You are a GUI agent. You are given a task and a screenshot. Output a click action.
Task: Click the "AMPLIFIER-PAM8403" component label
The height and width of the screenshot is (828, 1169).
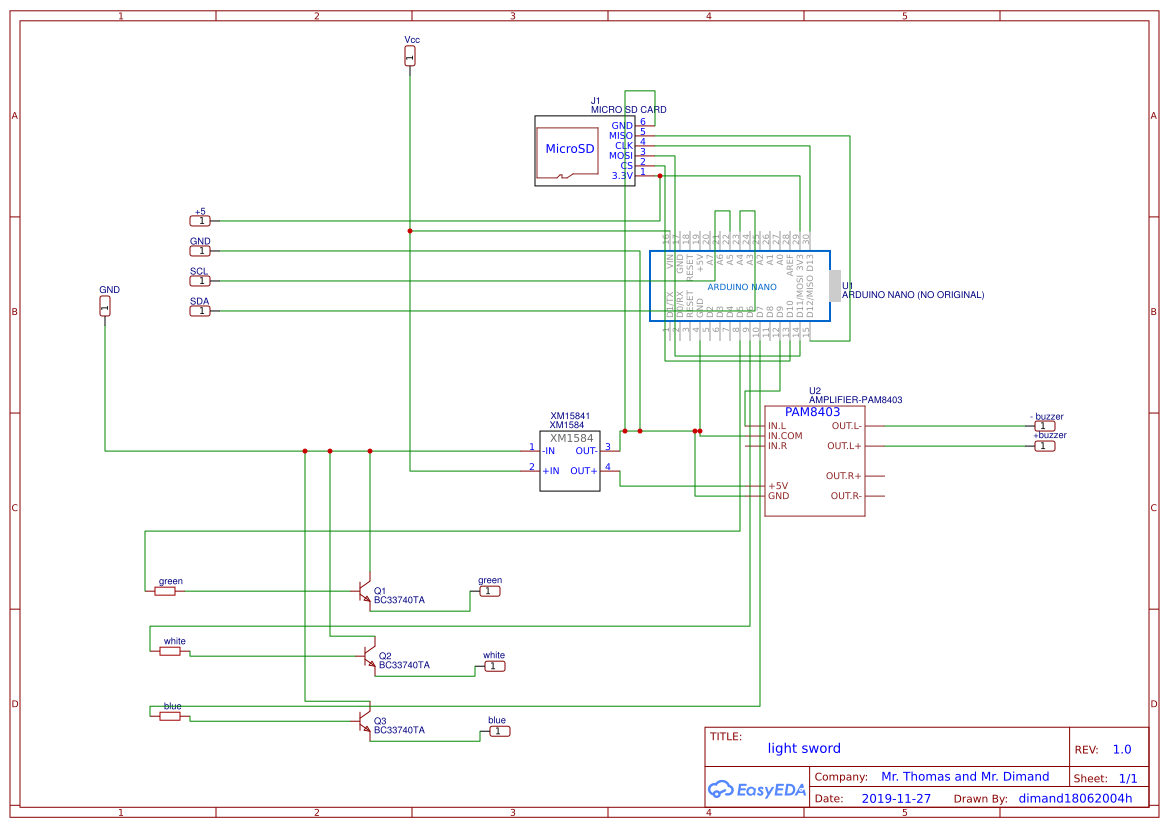[x=855, y=400]
